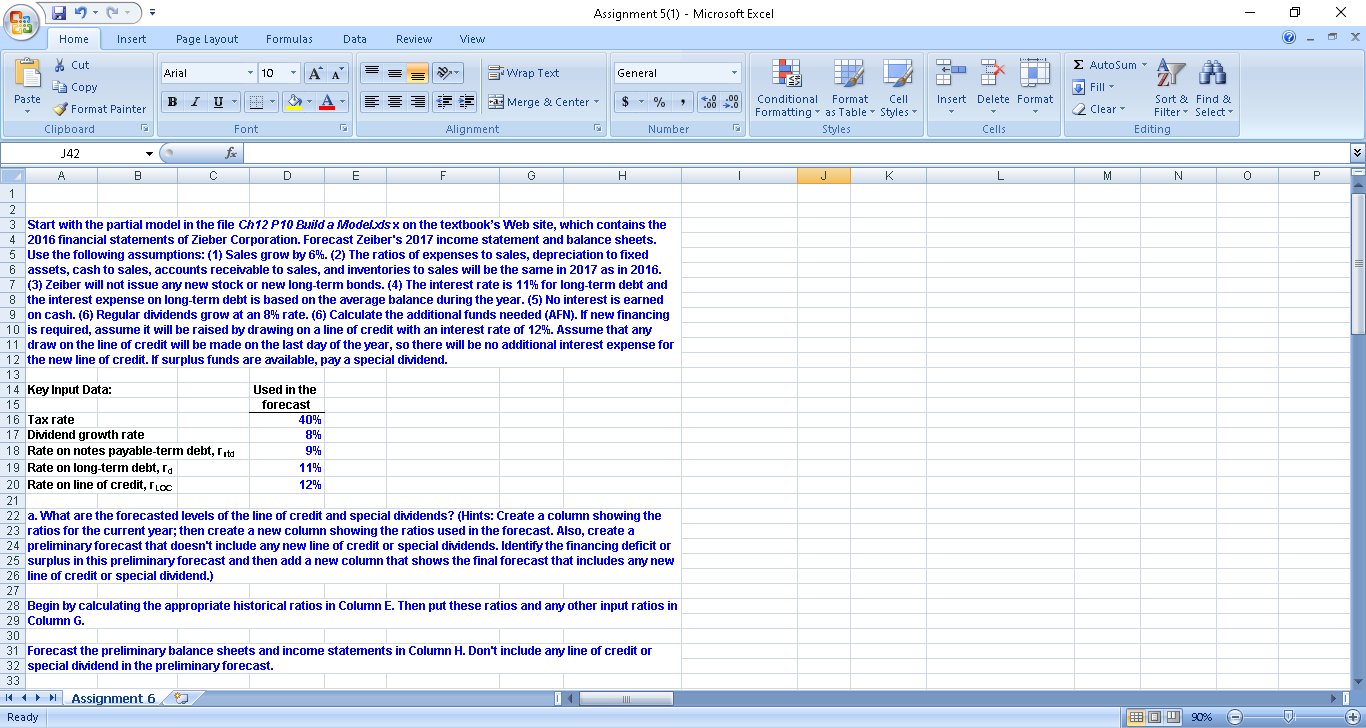
Task: Toggle bold formatting
Action: [x=170, y=103]
